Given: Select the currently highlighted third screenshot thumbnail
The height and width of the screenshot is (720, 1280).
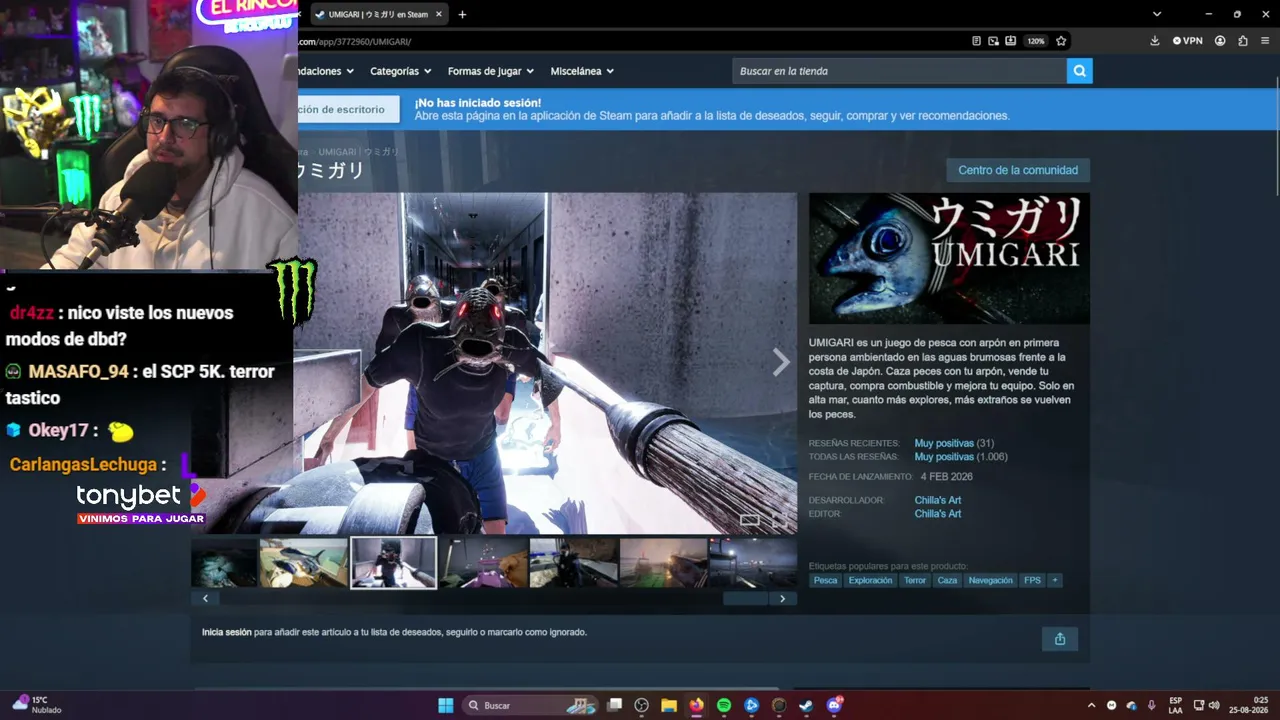Looking at the screenshot, I should (393, 562).
